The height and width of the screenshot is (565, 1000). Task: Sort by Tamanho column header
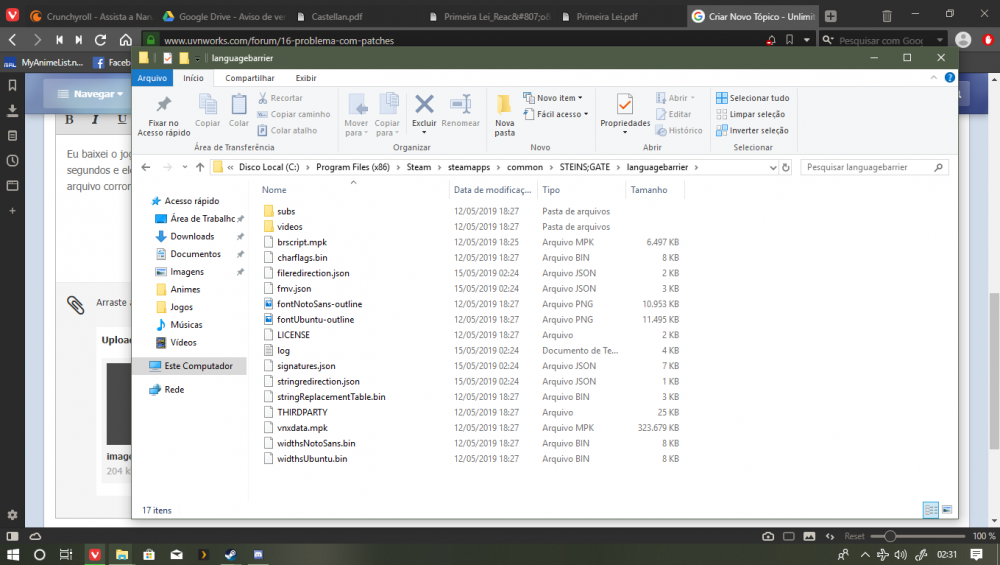point(654,190)
